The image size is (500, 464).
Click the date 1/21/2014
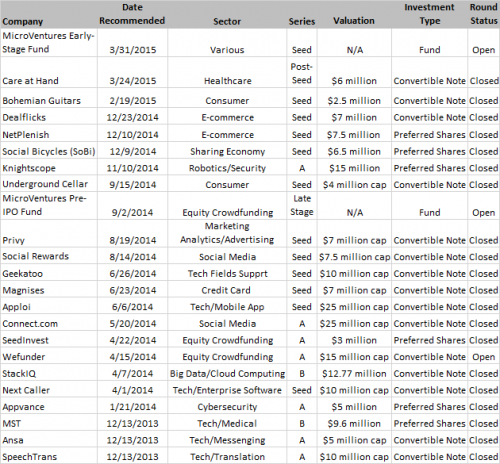point(133,407)
